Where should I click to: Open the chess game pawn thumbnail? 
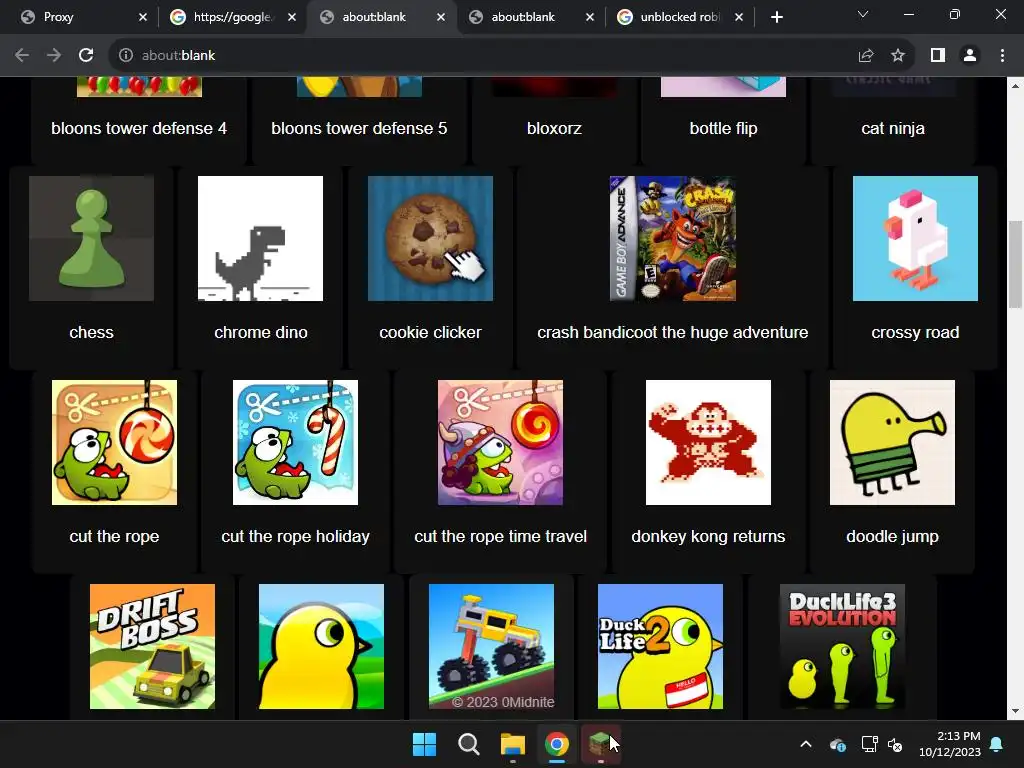(x=91, y=238)
